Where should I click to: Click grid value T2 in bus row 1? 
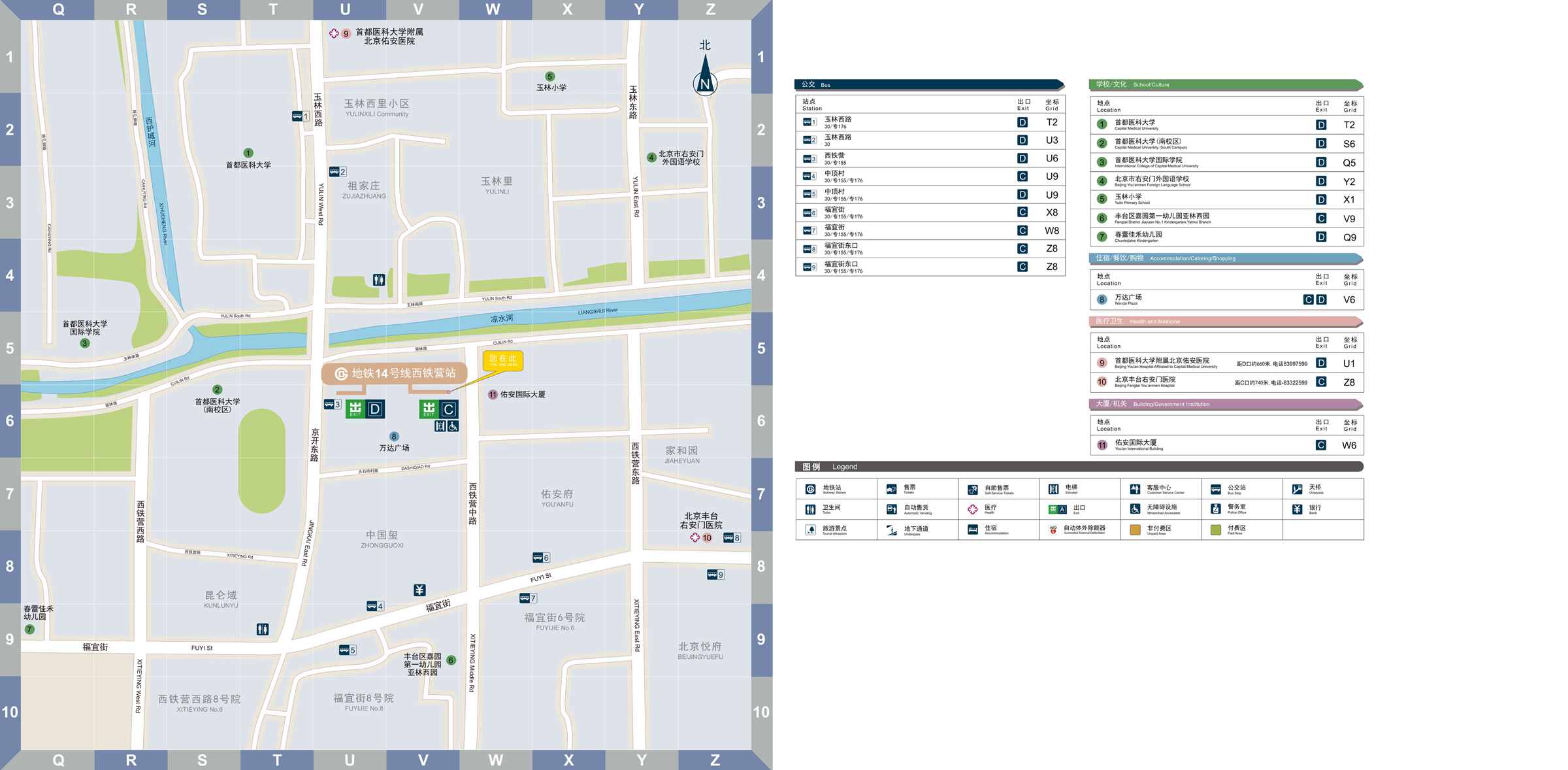point(1052,122)
